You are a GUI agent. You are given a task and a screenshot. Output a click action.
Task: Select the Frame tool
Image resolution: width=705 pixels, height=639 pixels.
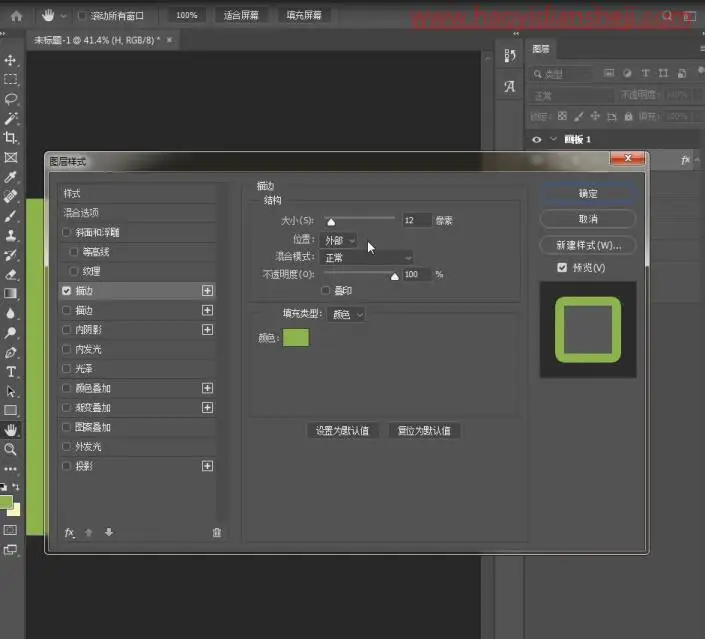[10, 157]
